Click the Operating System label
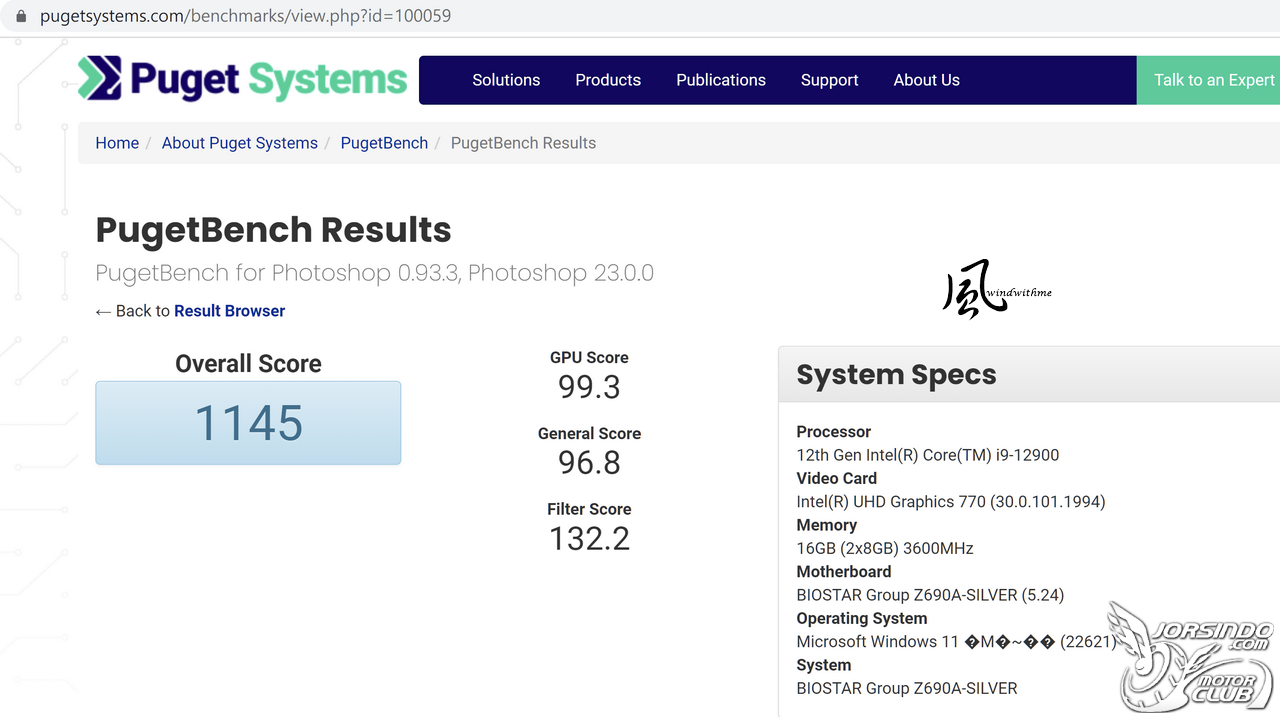This screenshot has width=1280, height=717. tap(862, 618)
